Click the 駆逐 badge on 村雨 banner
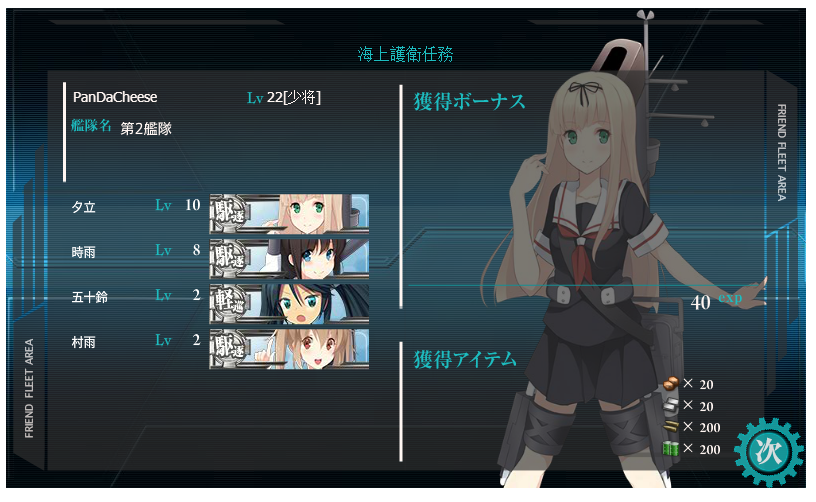This screenshot has height=502, width=816. click(228, 349)
